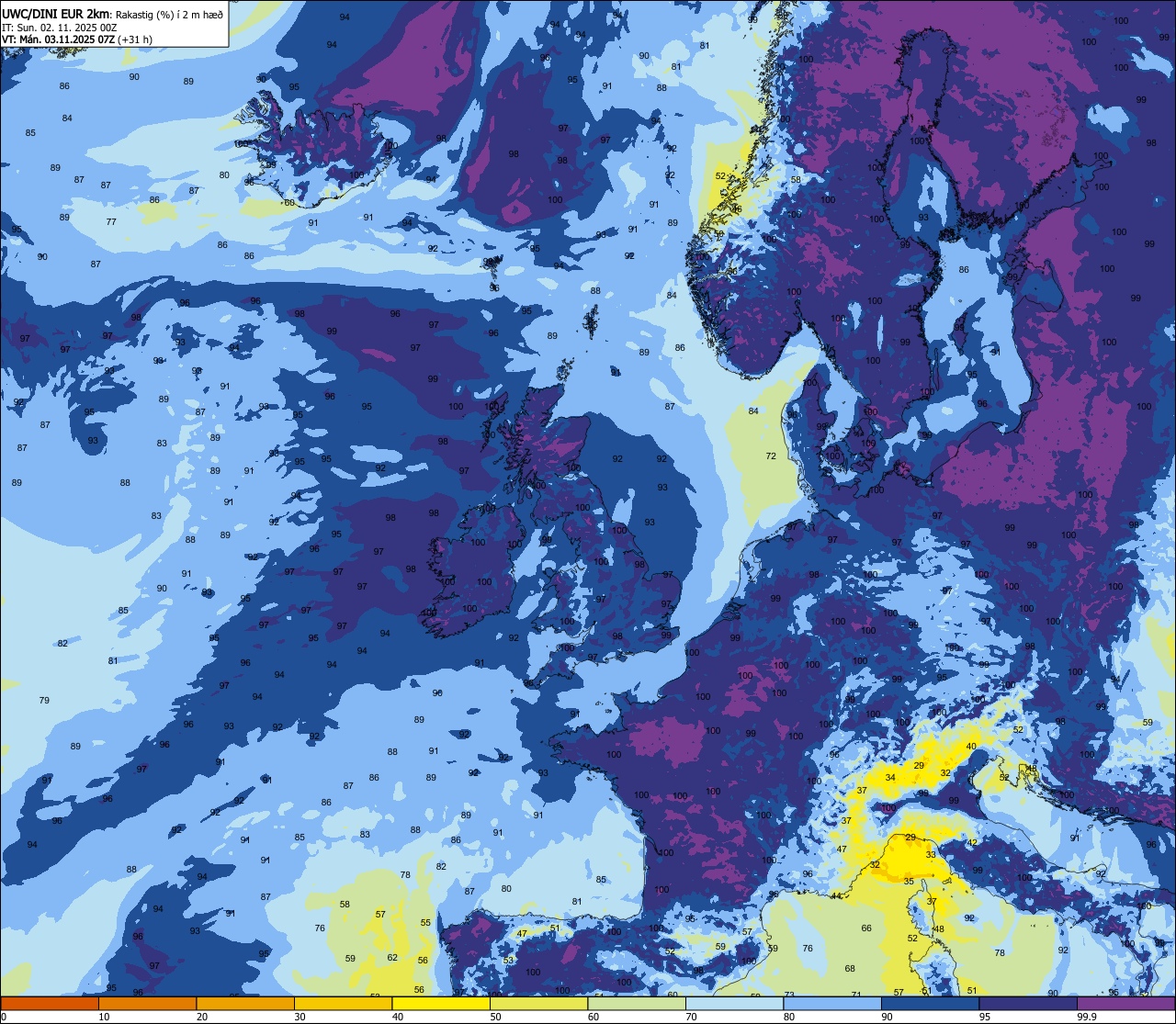This screenshot has height=1024, width=1176.
Task: Click the "99.9" legend tick label
Action: (x=1088, y=1017)
